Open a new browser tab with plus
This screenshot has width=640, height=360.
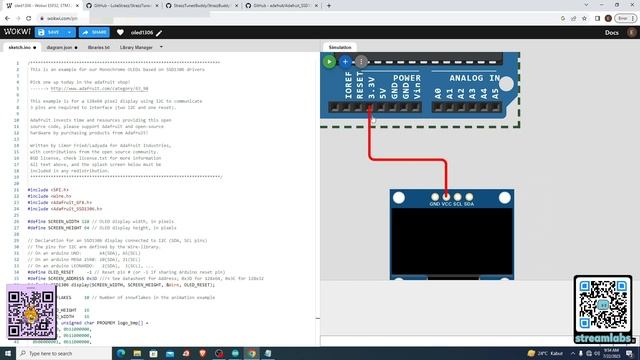329,6
